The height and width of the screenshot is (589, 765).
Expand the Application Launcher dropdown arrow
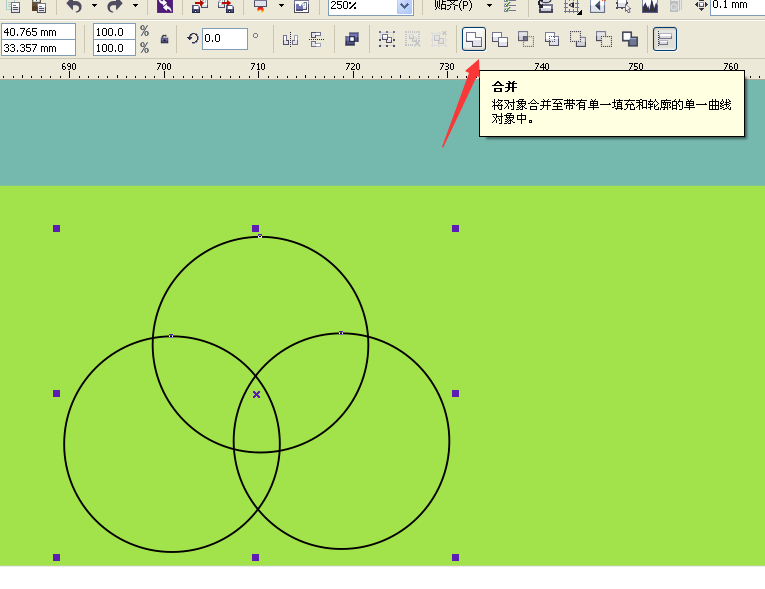[282, 6]
